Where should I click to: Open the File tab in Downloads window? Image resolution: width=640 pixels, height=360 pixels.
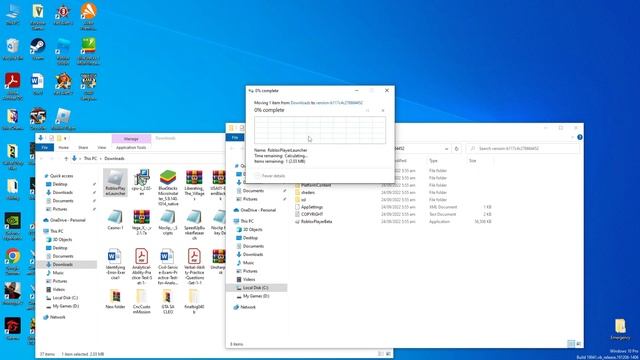[44, 147]
